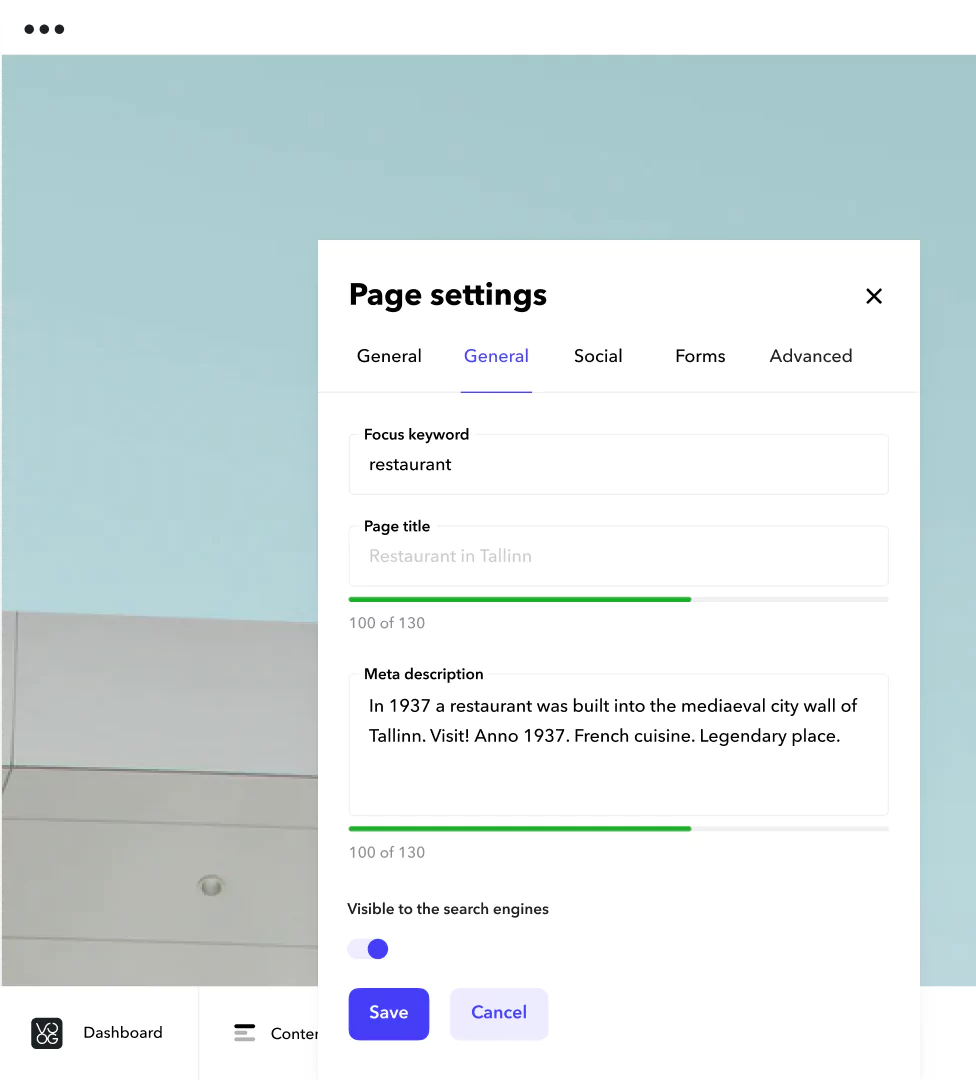976x1080 pixels.
Task: Open Dashboard from the bottom bar
Action: 123,1032
